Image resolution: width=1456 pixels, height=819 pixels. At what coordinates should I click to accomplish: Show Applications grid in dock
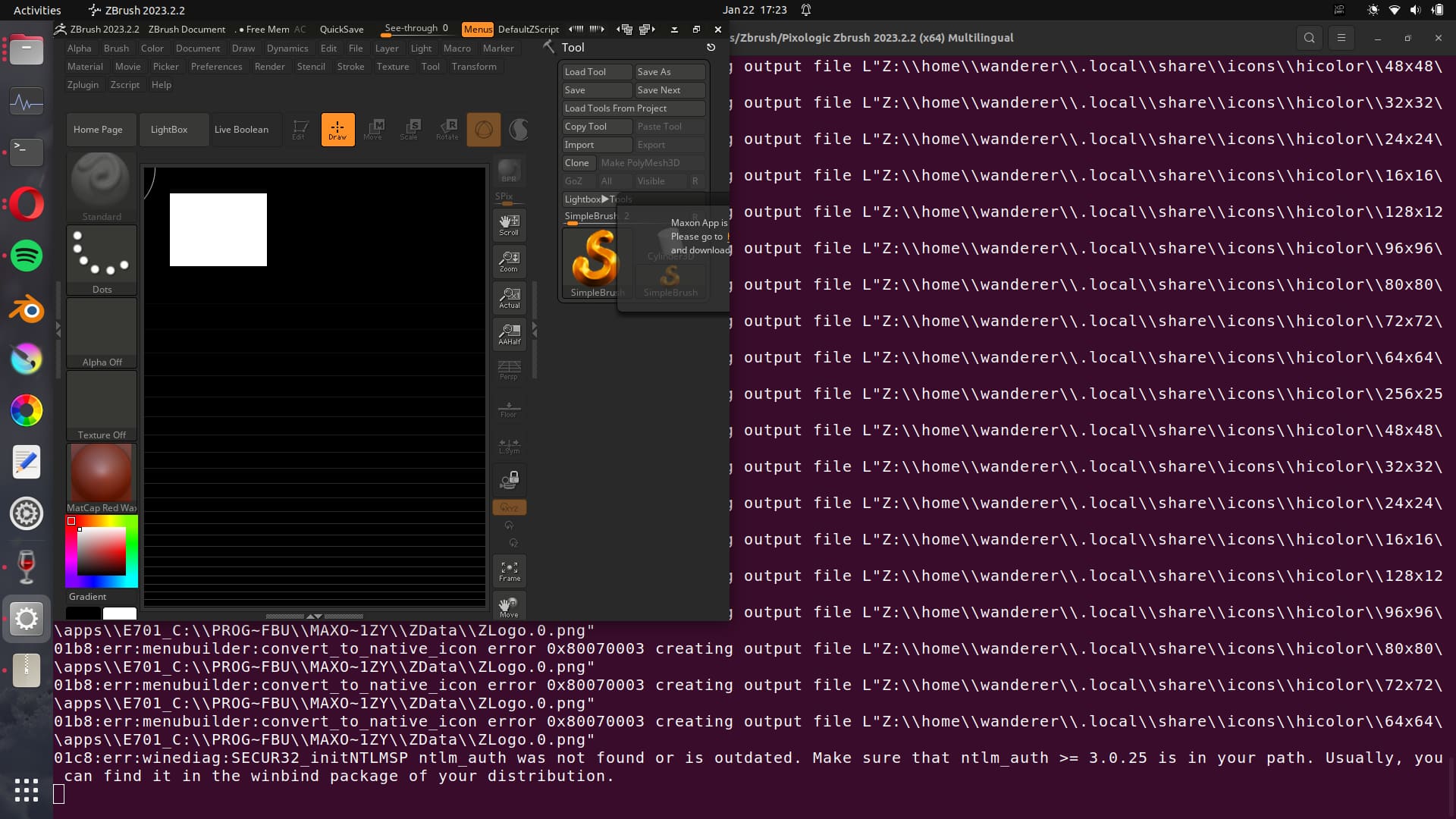click(27, 790)
